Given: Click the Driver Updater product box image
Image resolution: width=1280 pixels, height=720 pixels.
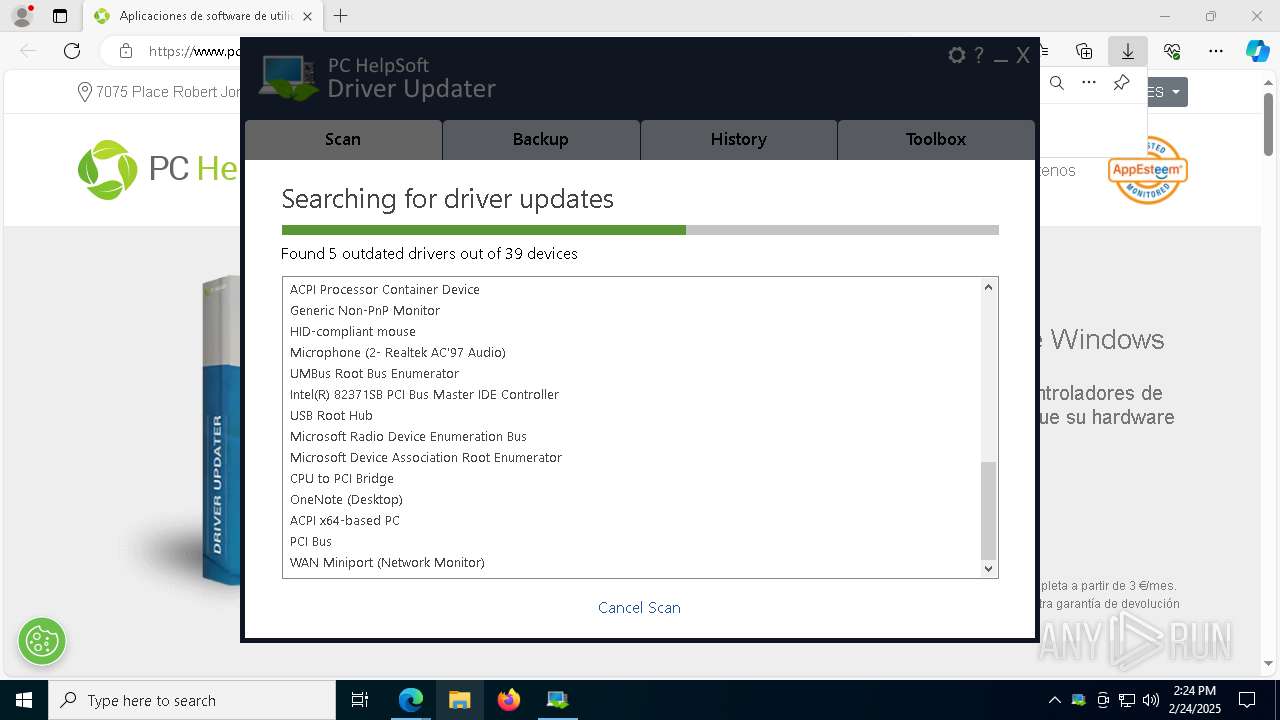Looking at the screenshot, I should point(220,430).
